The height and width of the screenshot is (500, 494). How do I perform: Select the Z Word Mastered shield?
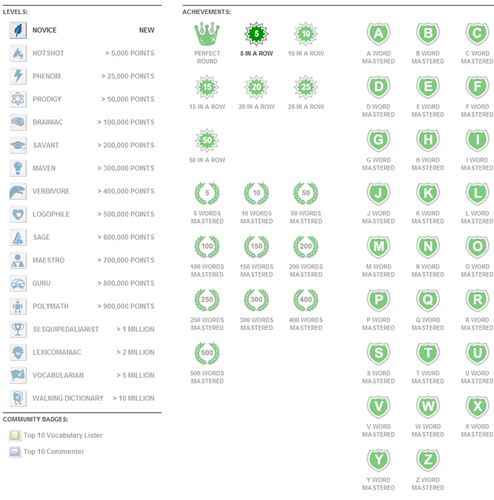428,460
